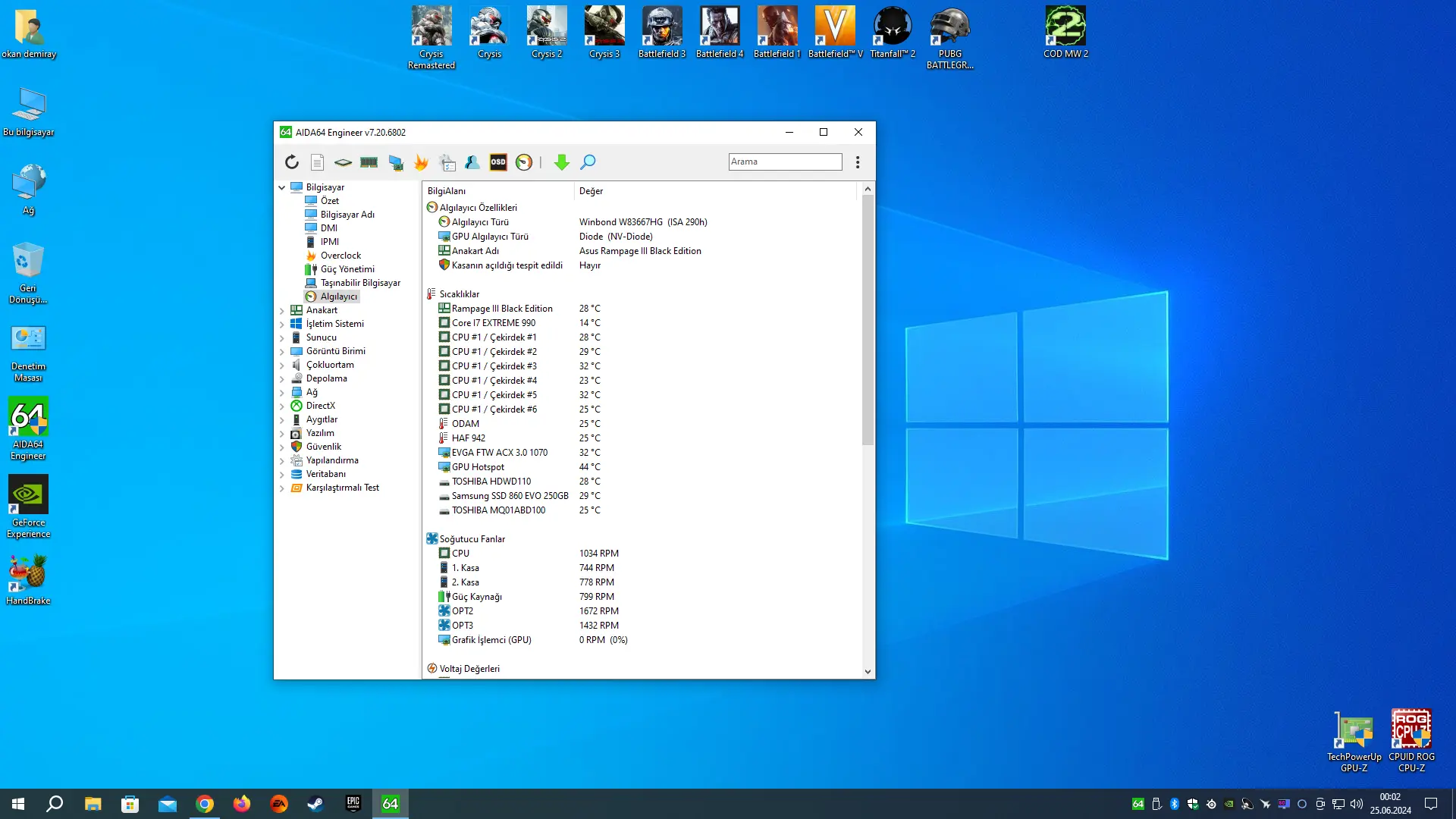Click the Arama search field
Image resolution: width=1456 pixels, height=819 pixels.
(x=785, y=162)
